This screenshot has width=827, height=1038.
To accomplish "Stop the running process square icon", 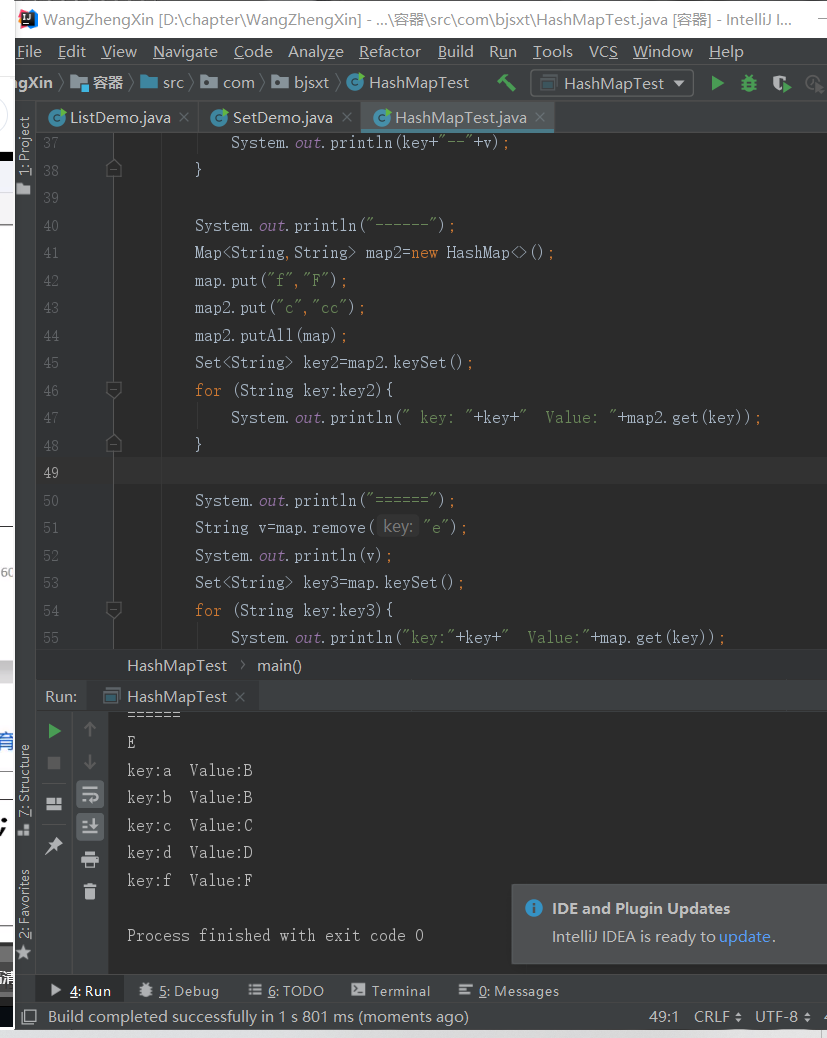I will point(54,763).
